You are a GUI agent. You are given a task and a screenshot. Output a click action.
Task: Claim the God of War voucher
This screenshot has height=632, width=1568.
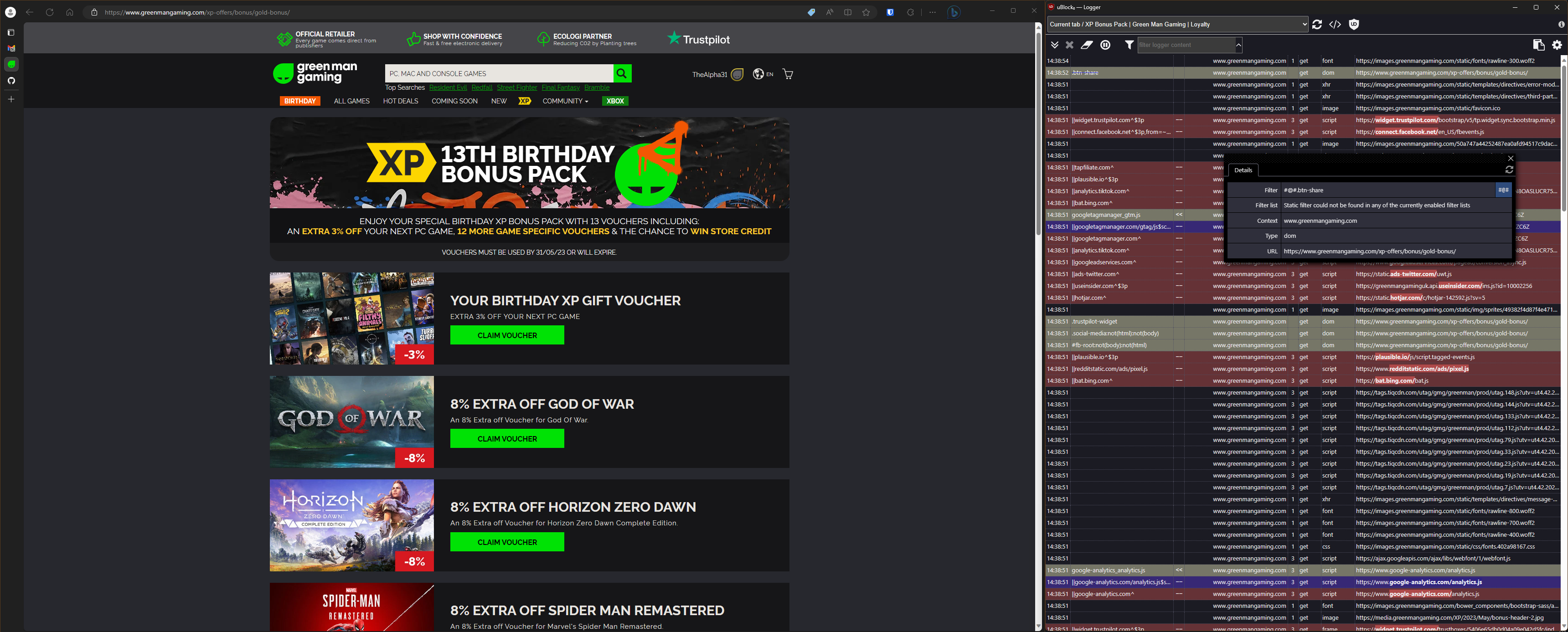coord(506,438)
